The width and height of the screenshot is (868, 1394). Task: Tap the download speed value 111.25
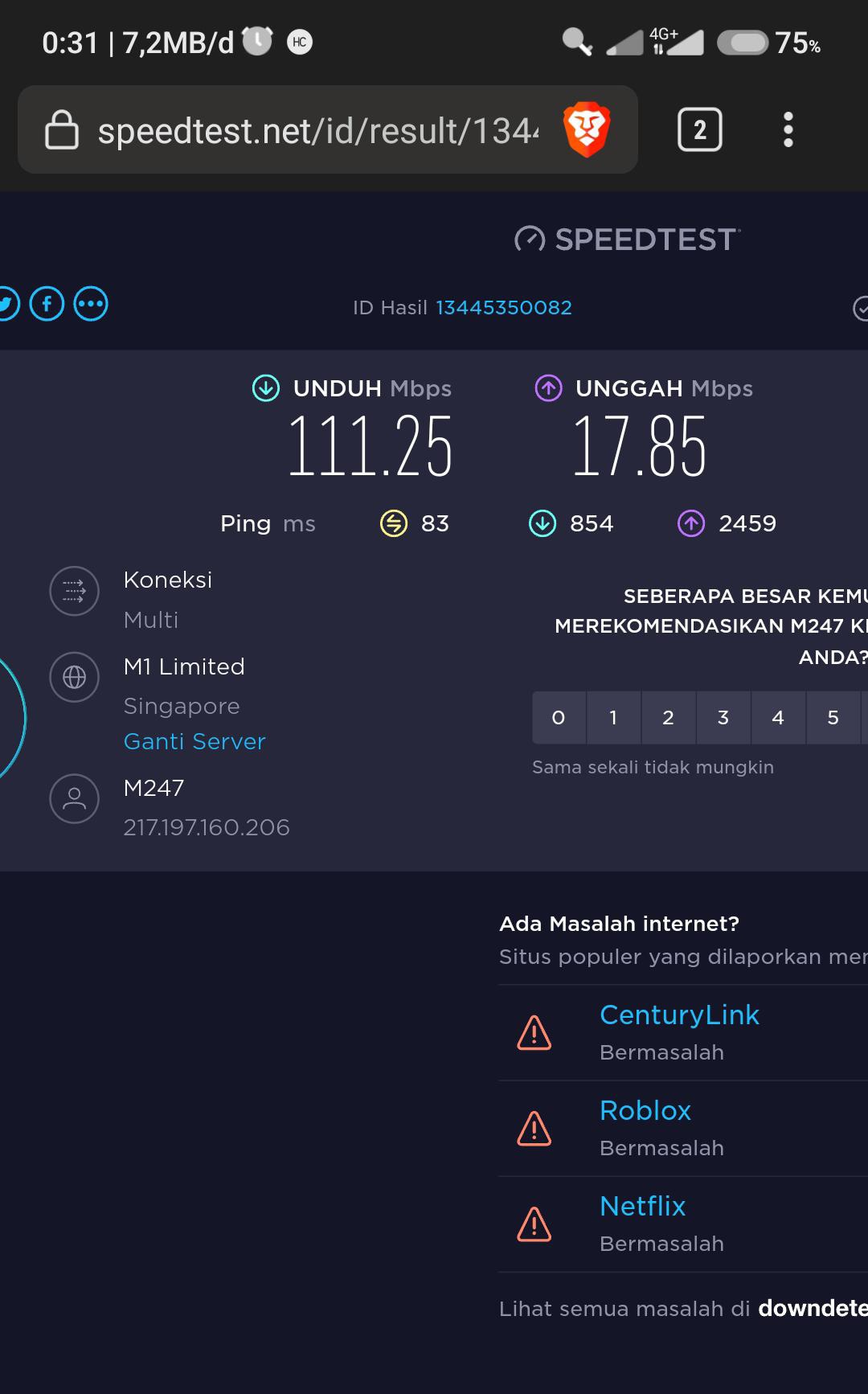click(371, 446)
